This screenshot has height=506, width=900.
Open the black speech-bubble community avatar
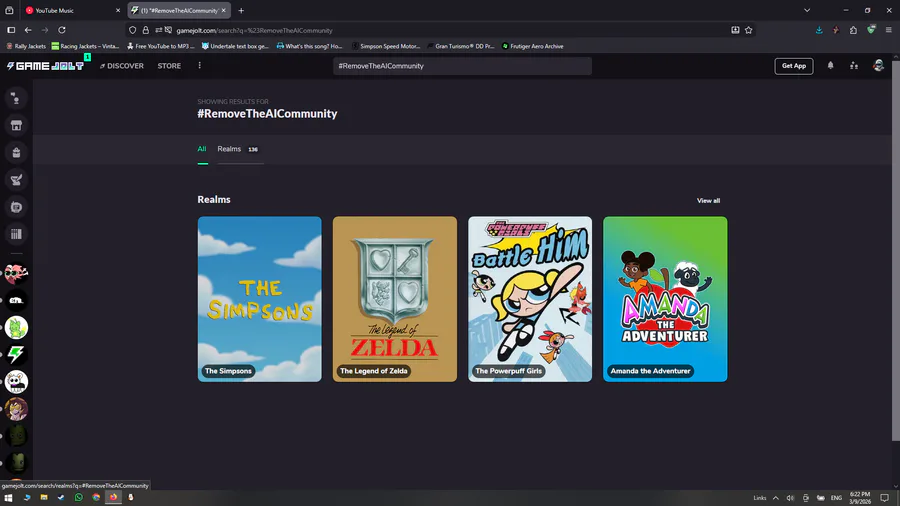16,300
